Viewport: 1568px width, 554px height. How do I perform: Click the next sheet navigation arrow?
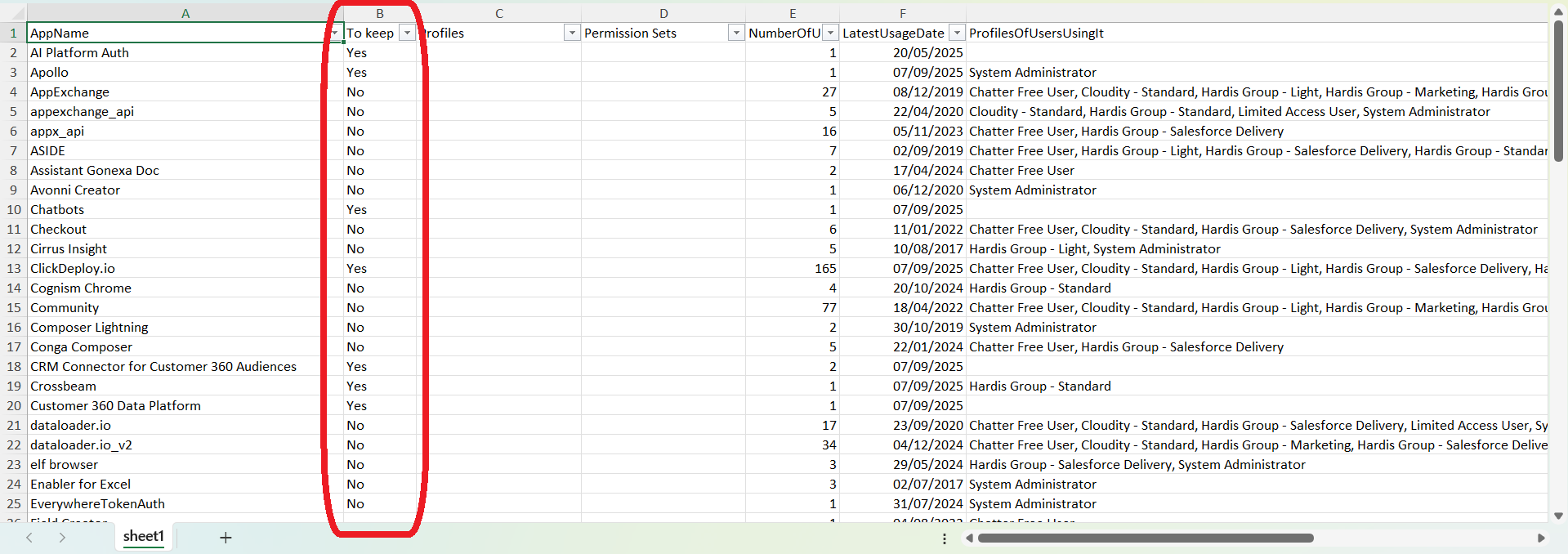click(x=62, y=538)
